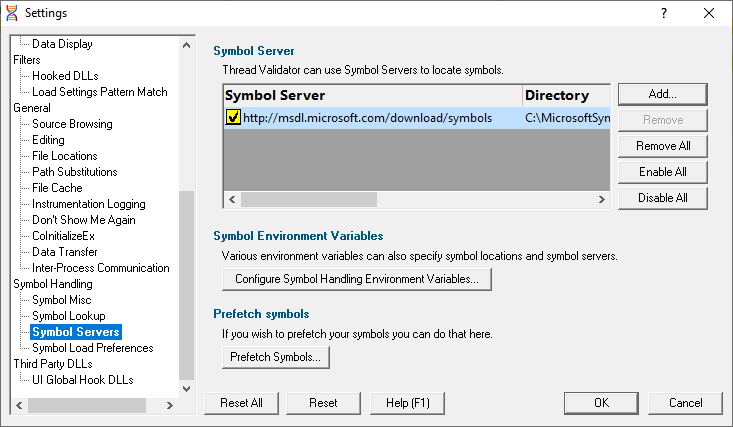This screenshot has width=733, height=427.
Task: Confirm settings with OK button
Action: tap(601, 403)
